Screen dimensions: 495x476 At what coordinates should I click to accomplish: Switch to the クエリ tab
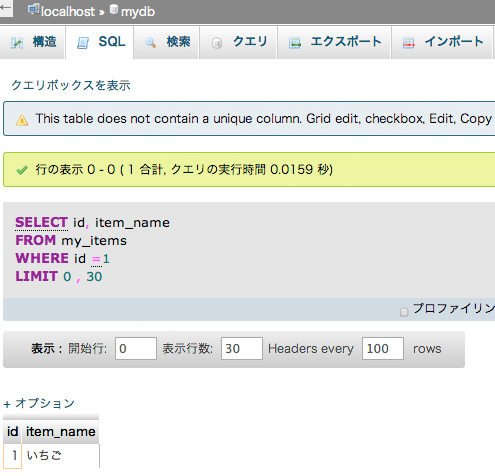238,42
